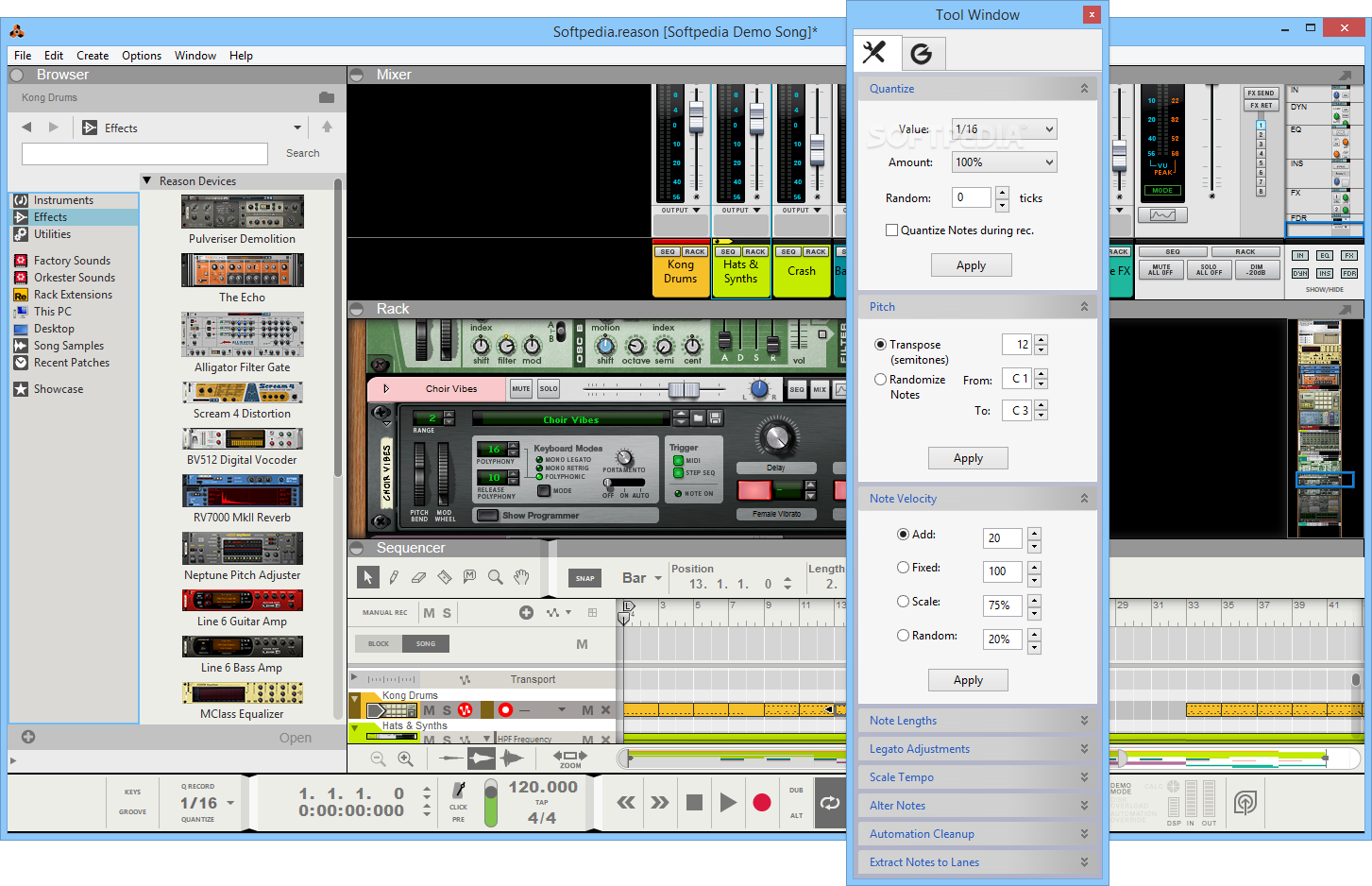Expand the Extract Notes to Lanes section
Image resolution: width=1372 pixels, height=886 pixels.
point(977,862)
